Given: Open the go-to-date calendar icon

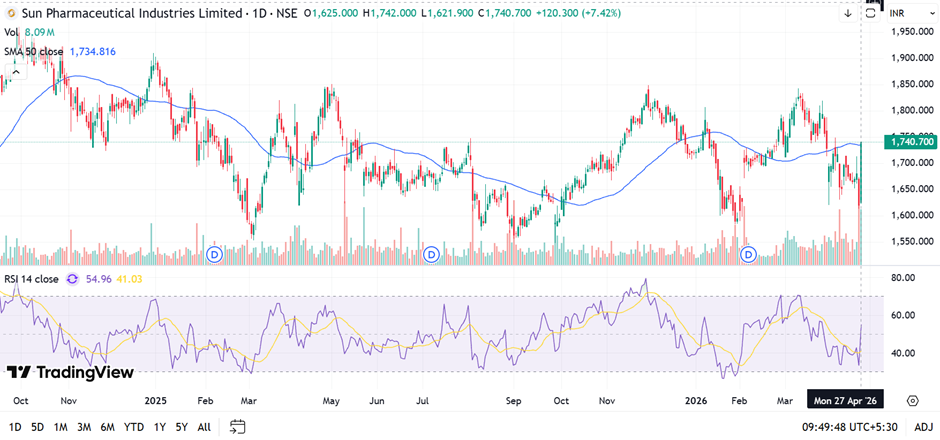Looking at the screenshot, I should coord(237,427).
